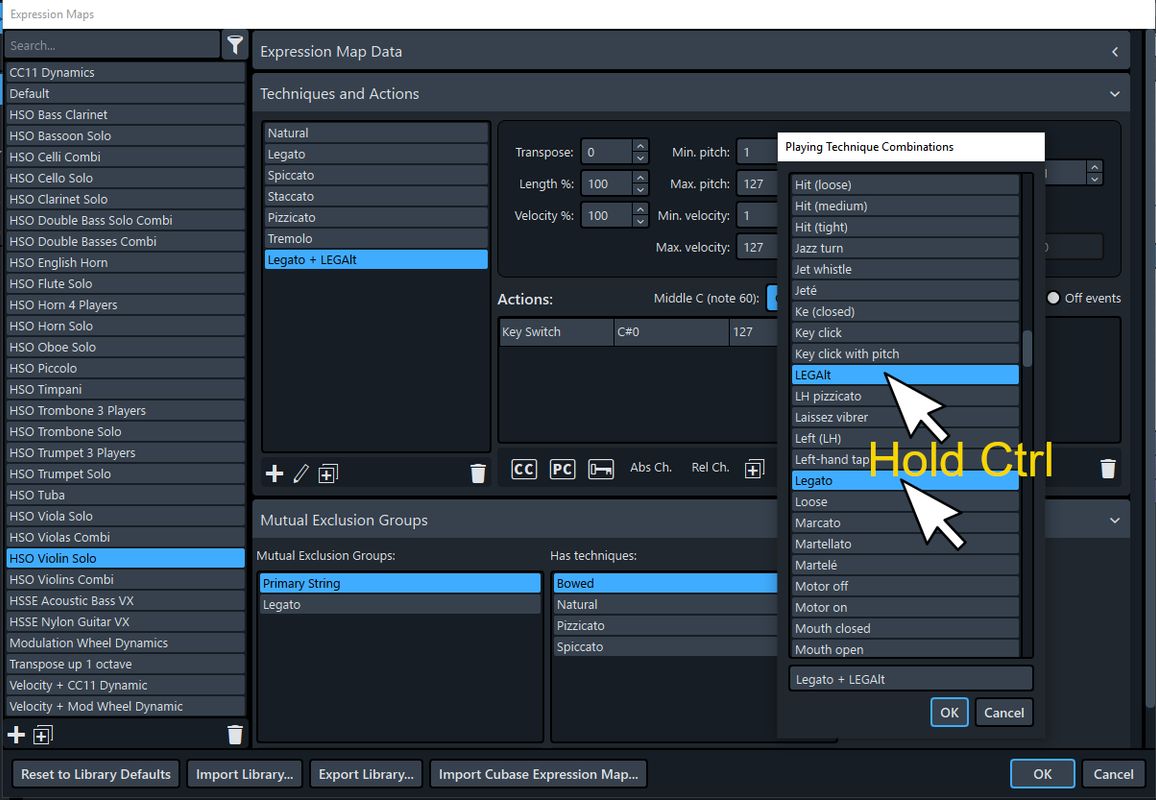This screenshot has width=1156, height=800.
Task: Click the Transpose input field
Action: pos(607,152)
